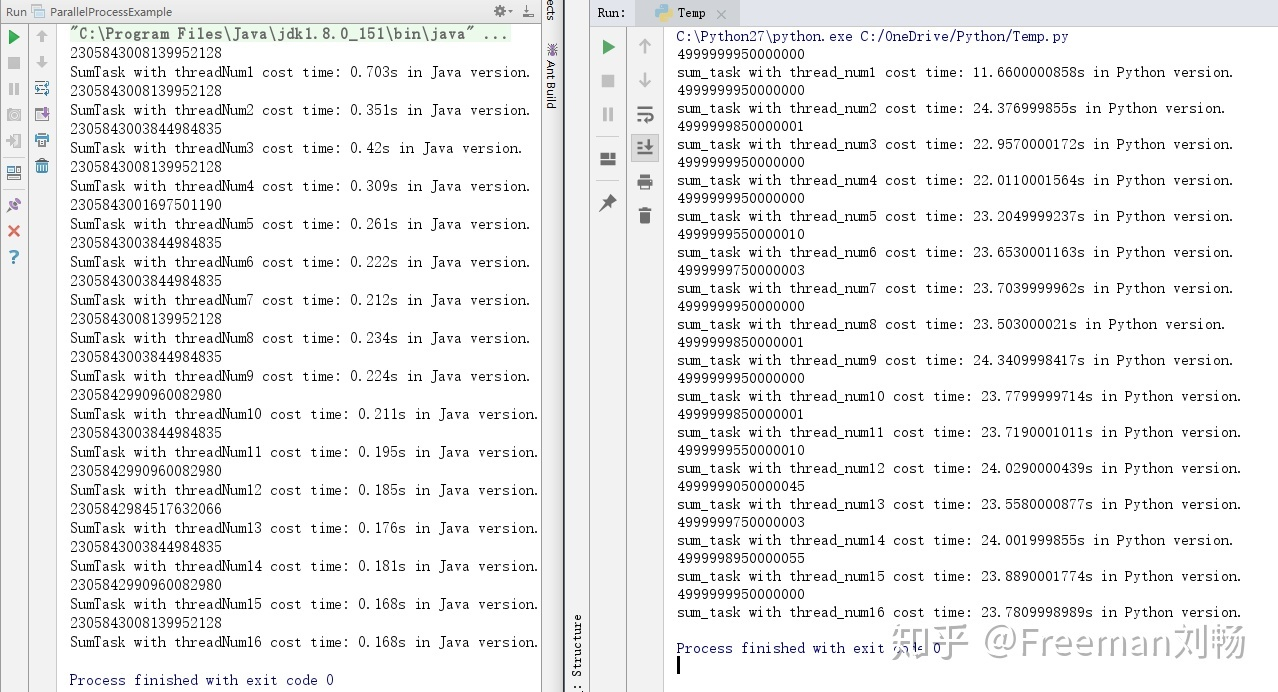Toggle scroll to end in Python console

[x=645, y=148]
